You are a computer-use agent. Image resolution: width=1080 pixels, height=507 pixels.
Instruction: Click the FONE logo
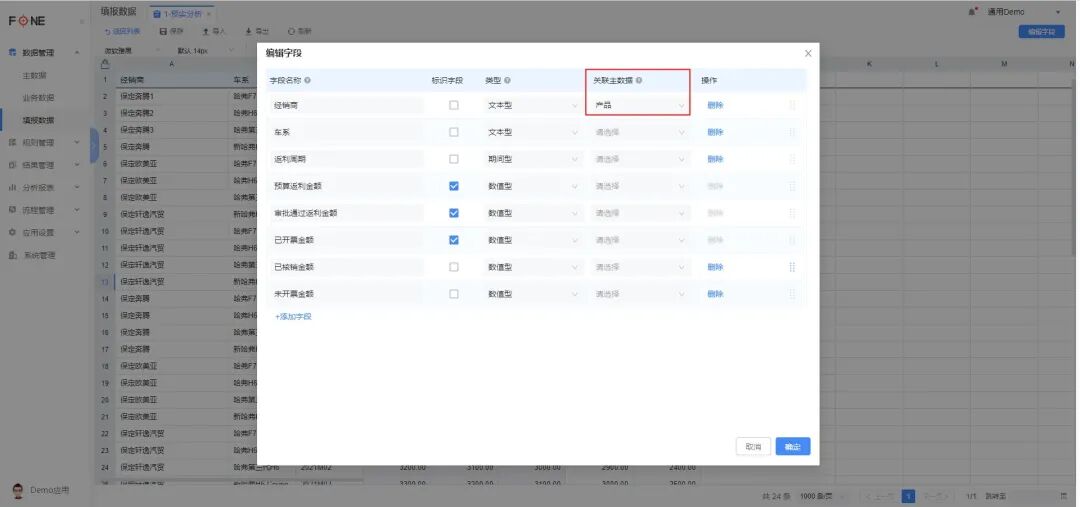(x=27, y=21)
